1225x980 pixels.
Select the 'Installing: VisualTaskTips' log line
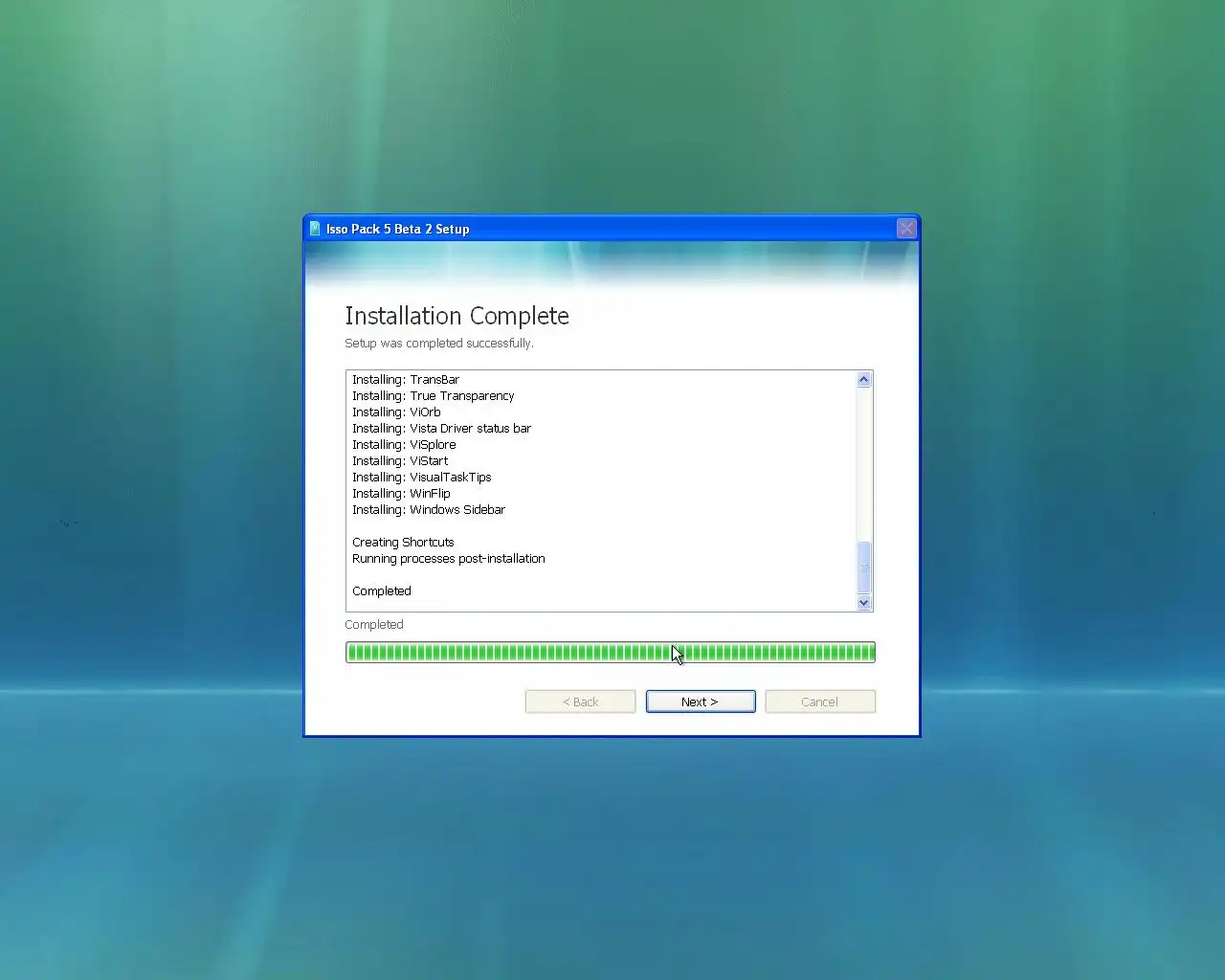coord(421,477)
